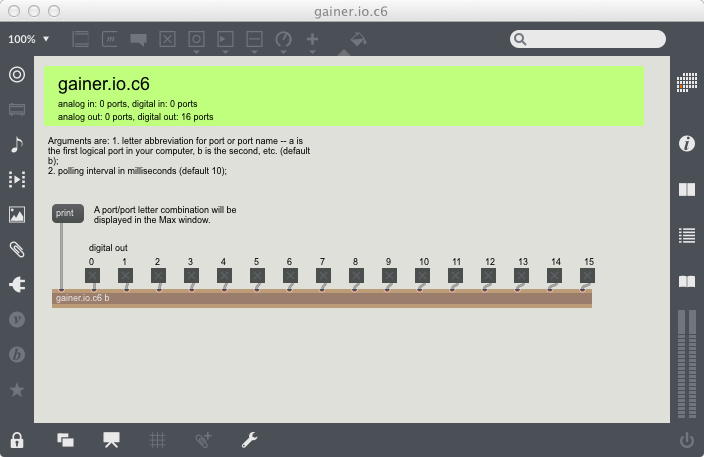Click the audio level meter on right
Screen dimensions: 704x457
pos(687,363)
